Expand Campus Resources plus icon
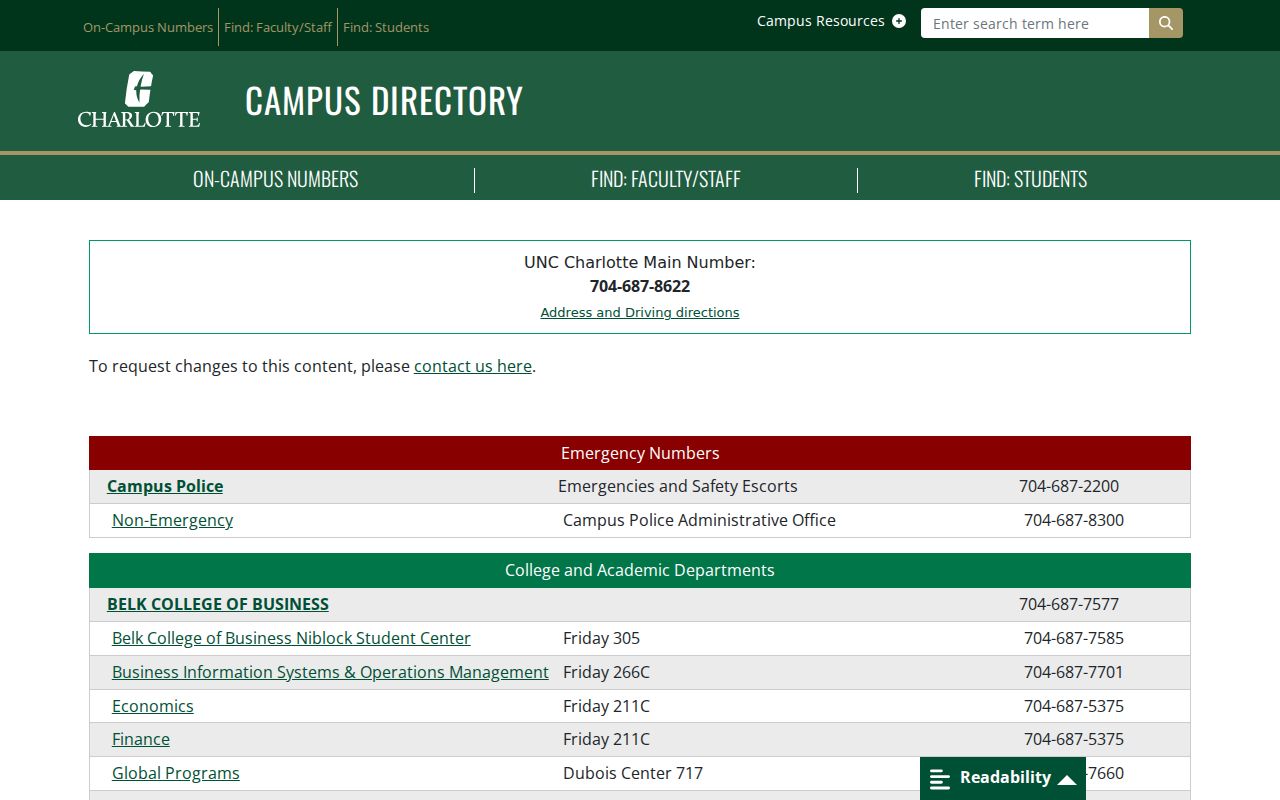This screenshot has width=1280, height=800. 899,21
